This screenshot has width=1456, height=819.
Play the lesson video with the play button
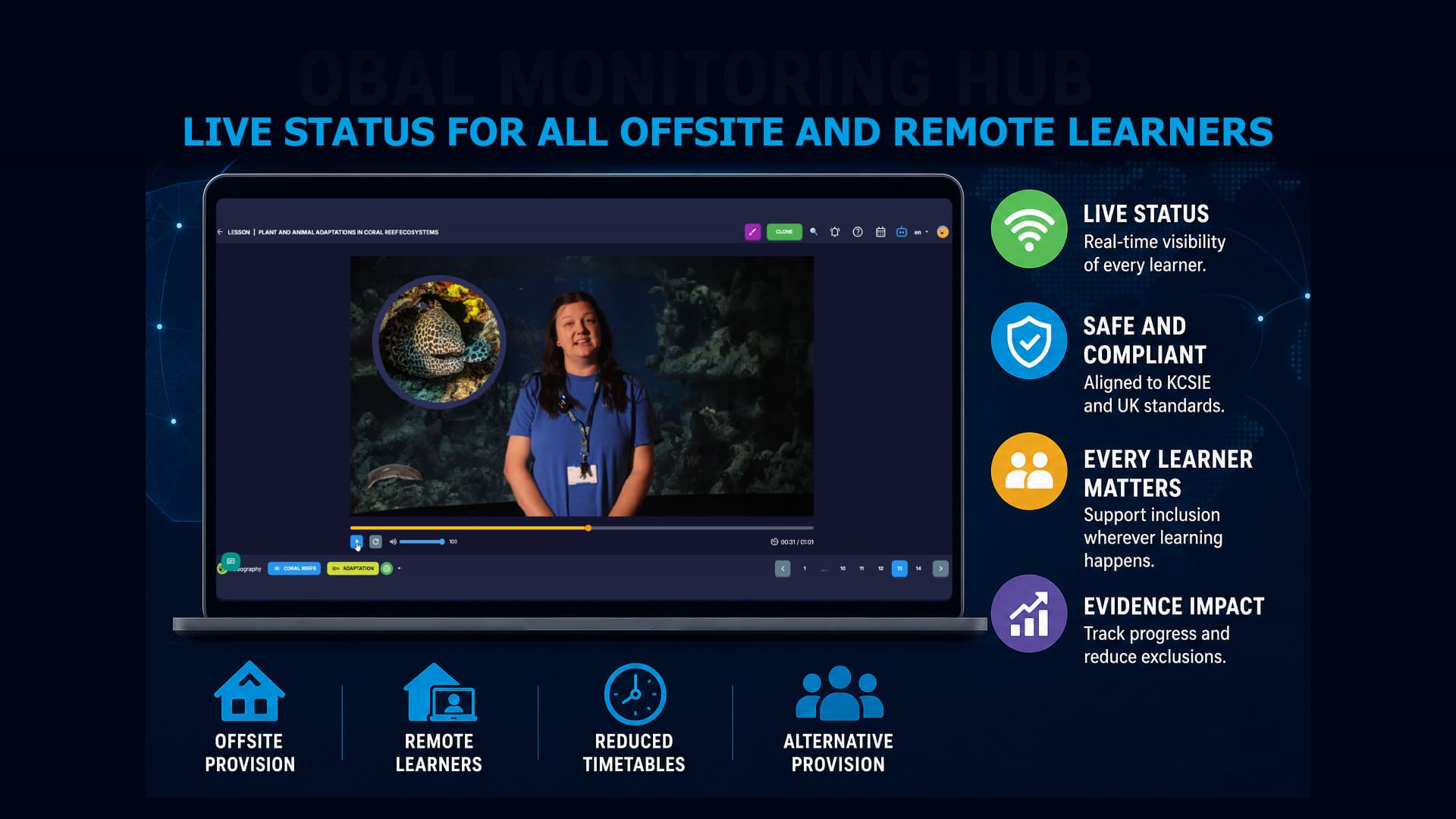click(356, 541)
